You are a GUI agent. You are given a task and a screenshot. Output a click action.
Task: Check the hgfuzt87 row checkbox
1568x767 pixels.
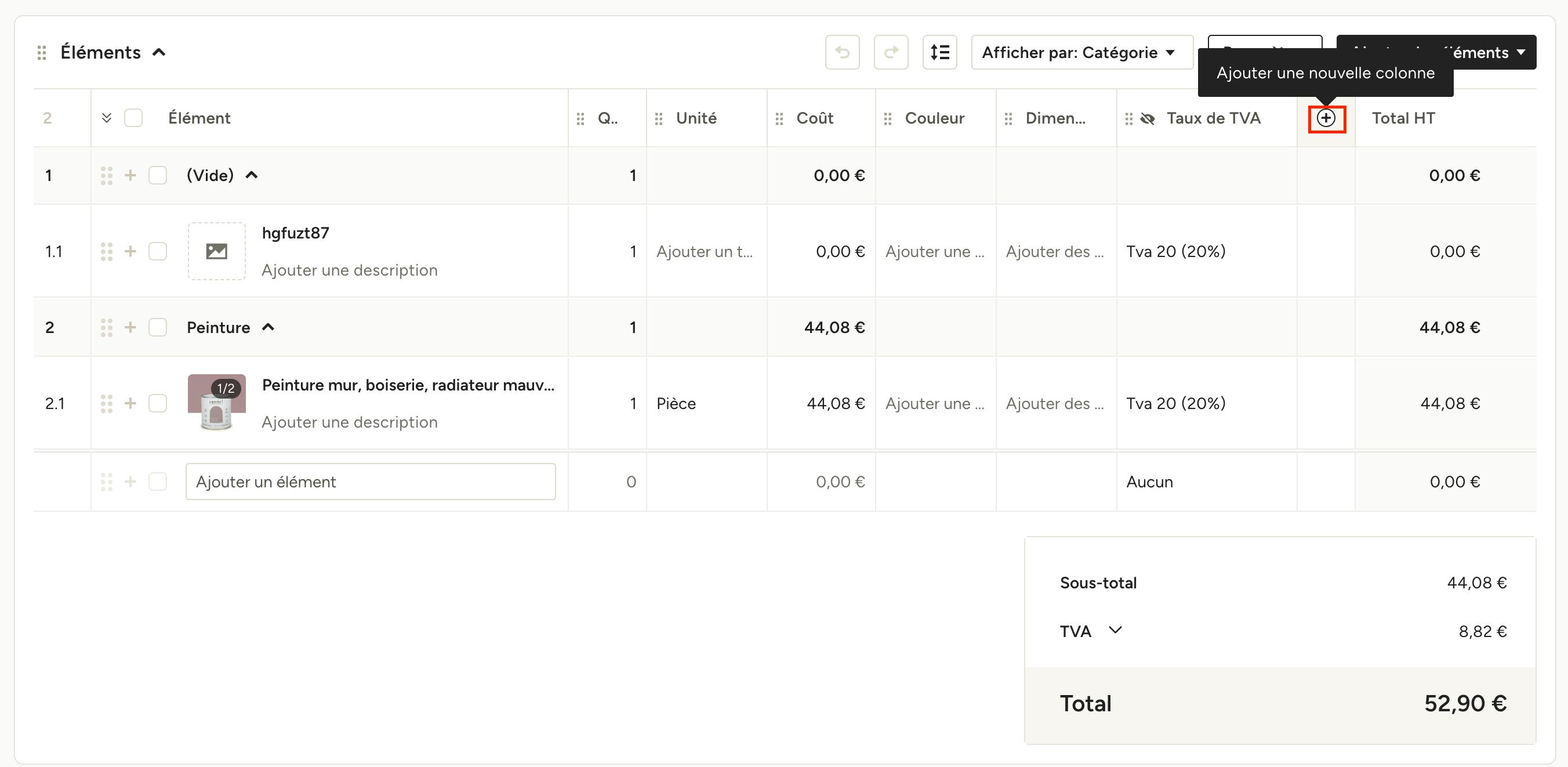[158, 251]
